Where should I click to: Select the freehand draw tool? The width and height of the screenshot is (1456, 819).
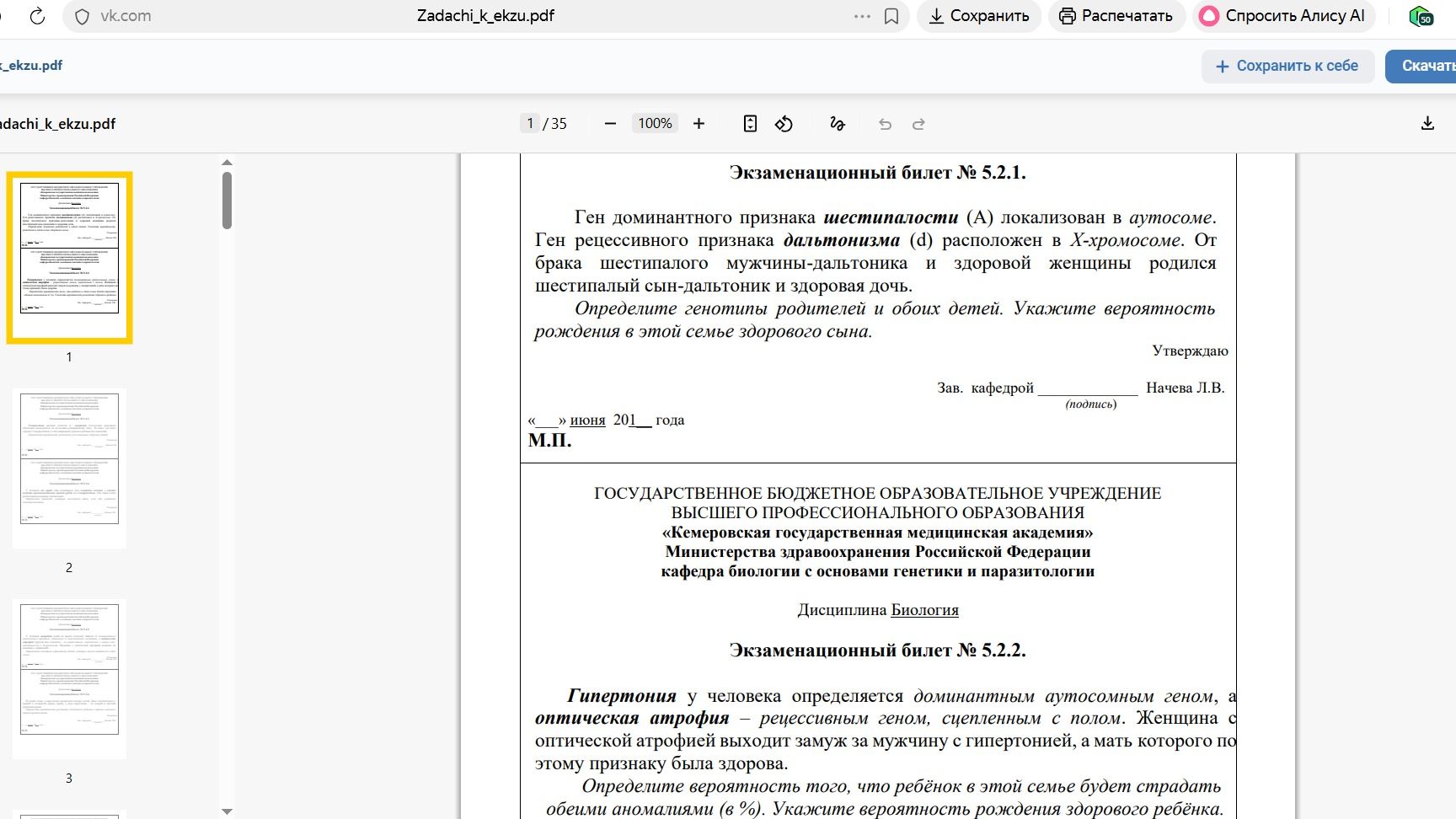click(x=837, y=124)
